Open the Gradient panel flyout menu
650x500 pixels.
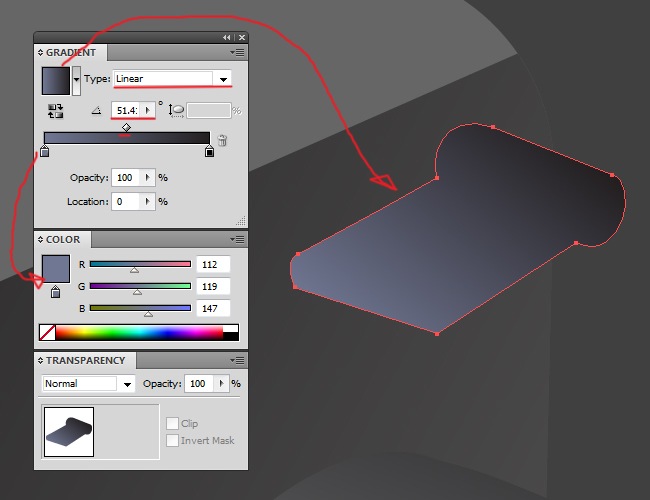237,53
